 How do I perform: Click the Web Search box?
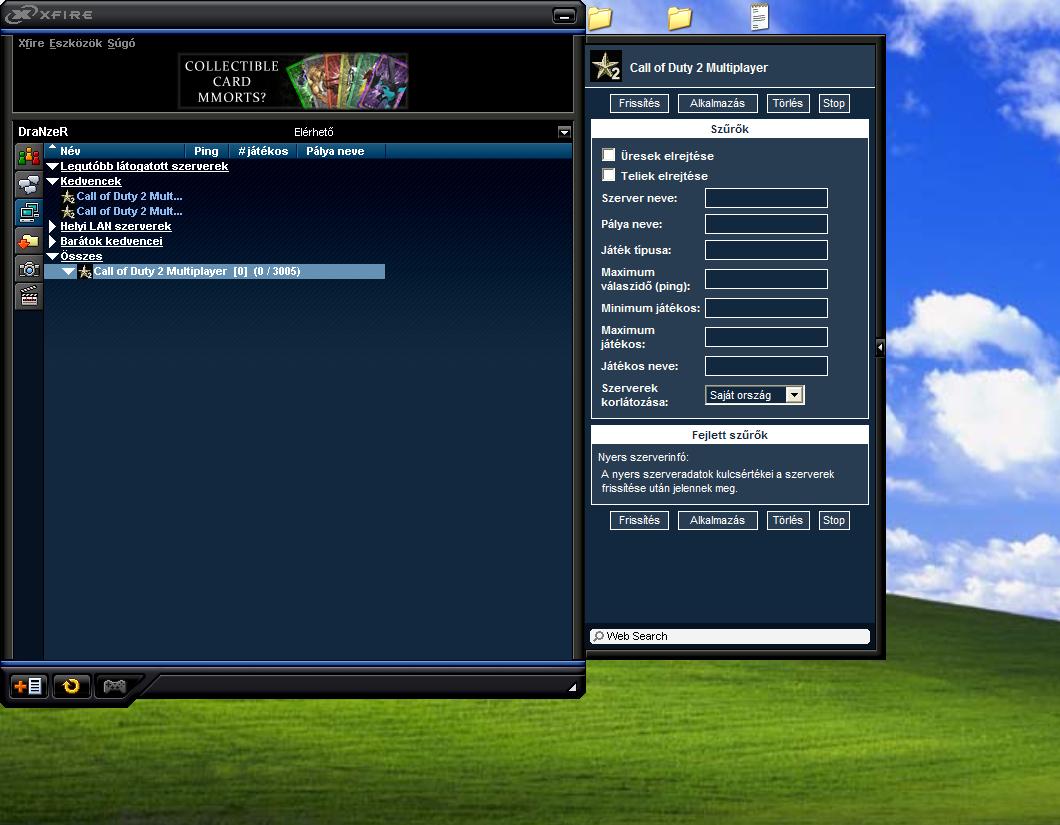point(729,636)
